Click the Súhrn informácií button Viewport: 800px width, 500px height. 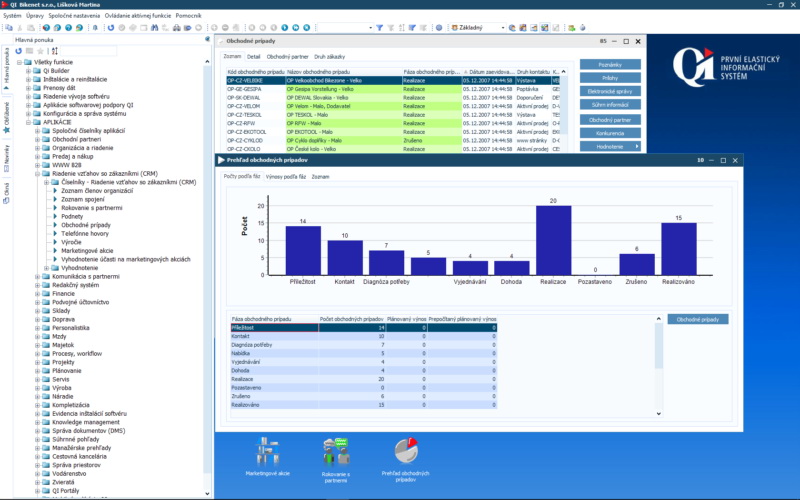click(610, 105)
